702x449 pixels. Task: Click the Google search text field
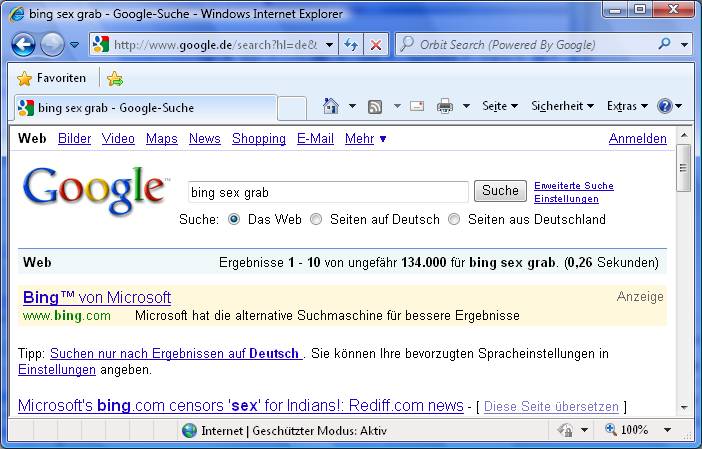point(328,191)
